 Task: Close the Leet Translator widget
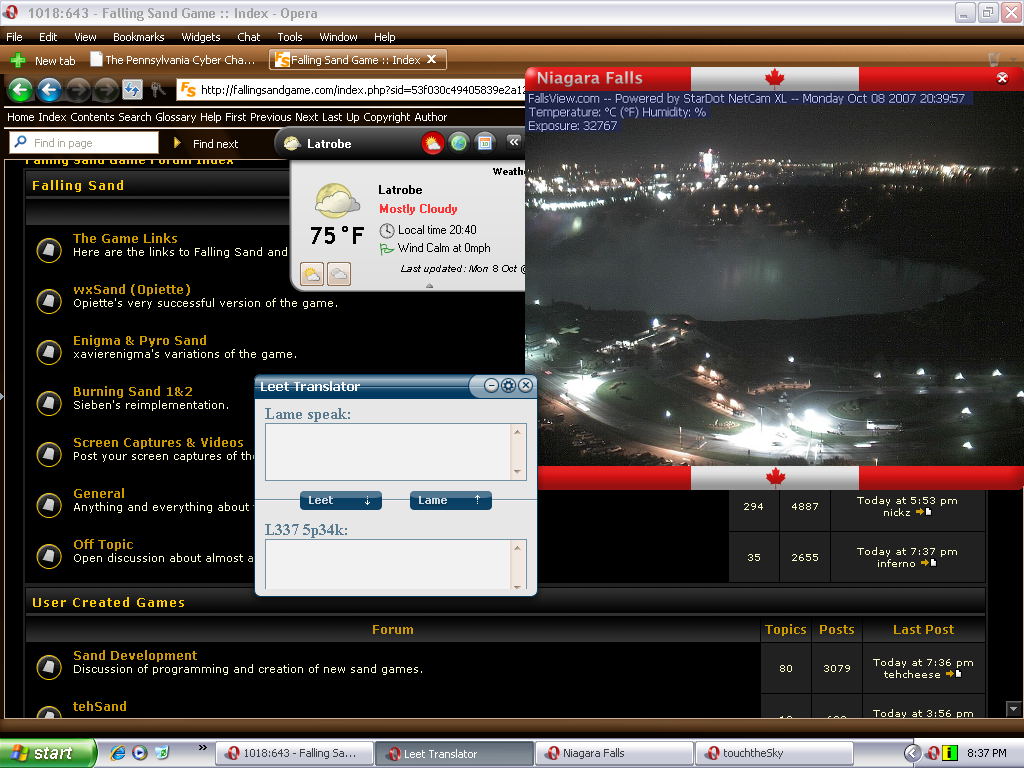coord(525,386)
